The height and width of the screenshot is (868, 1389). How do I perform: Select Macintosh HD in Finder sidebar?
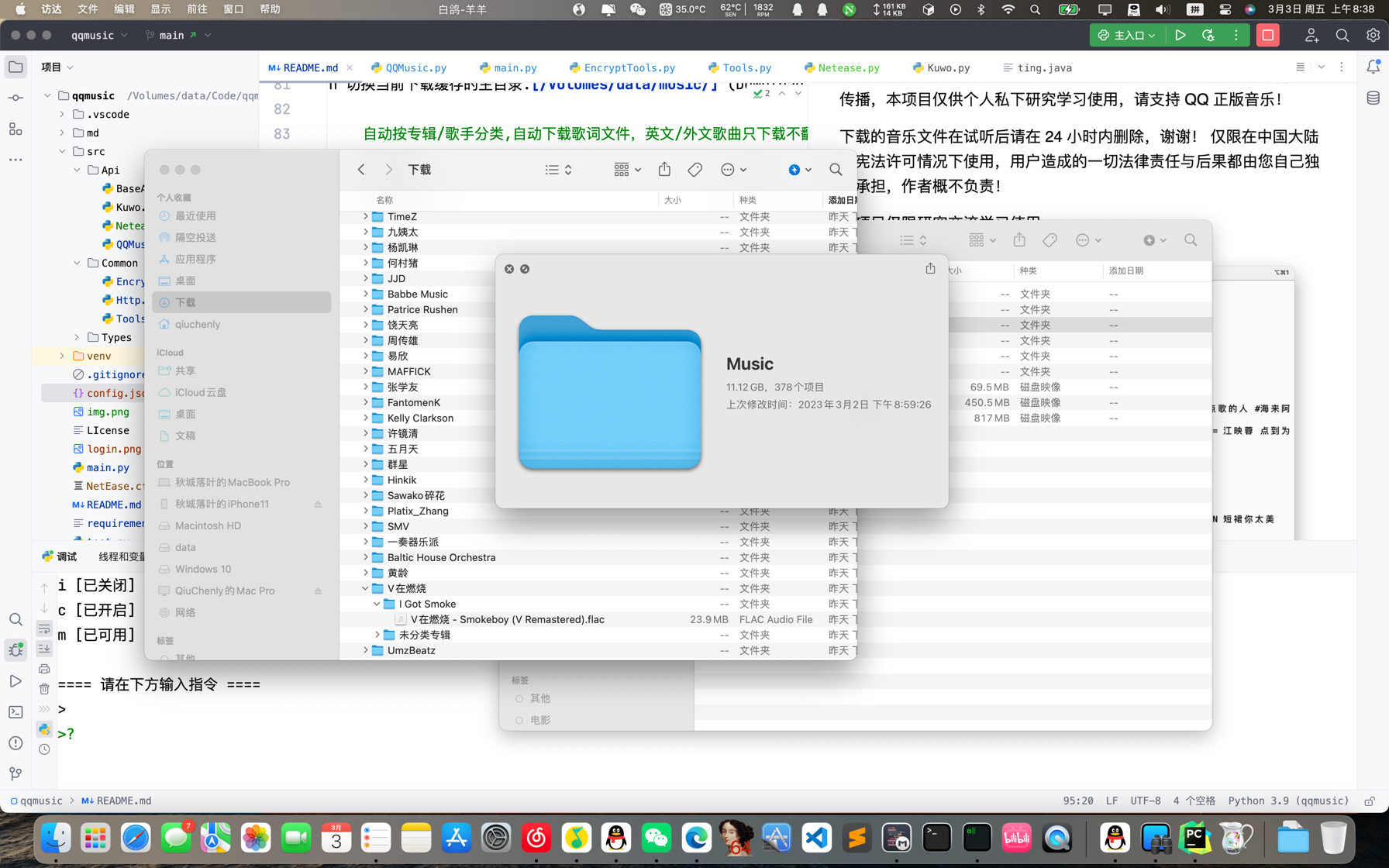(x=241, y=525)
